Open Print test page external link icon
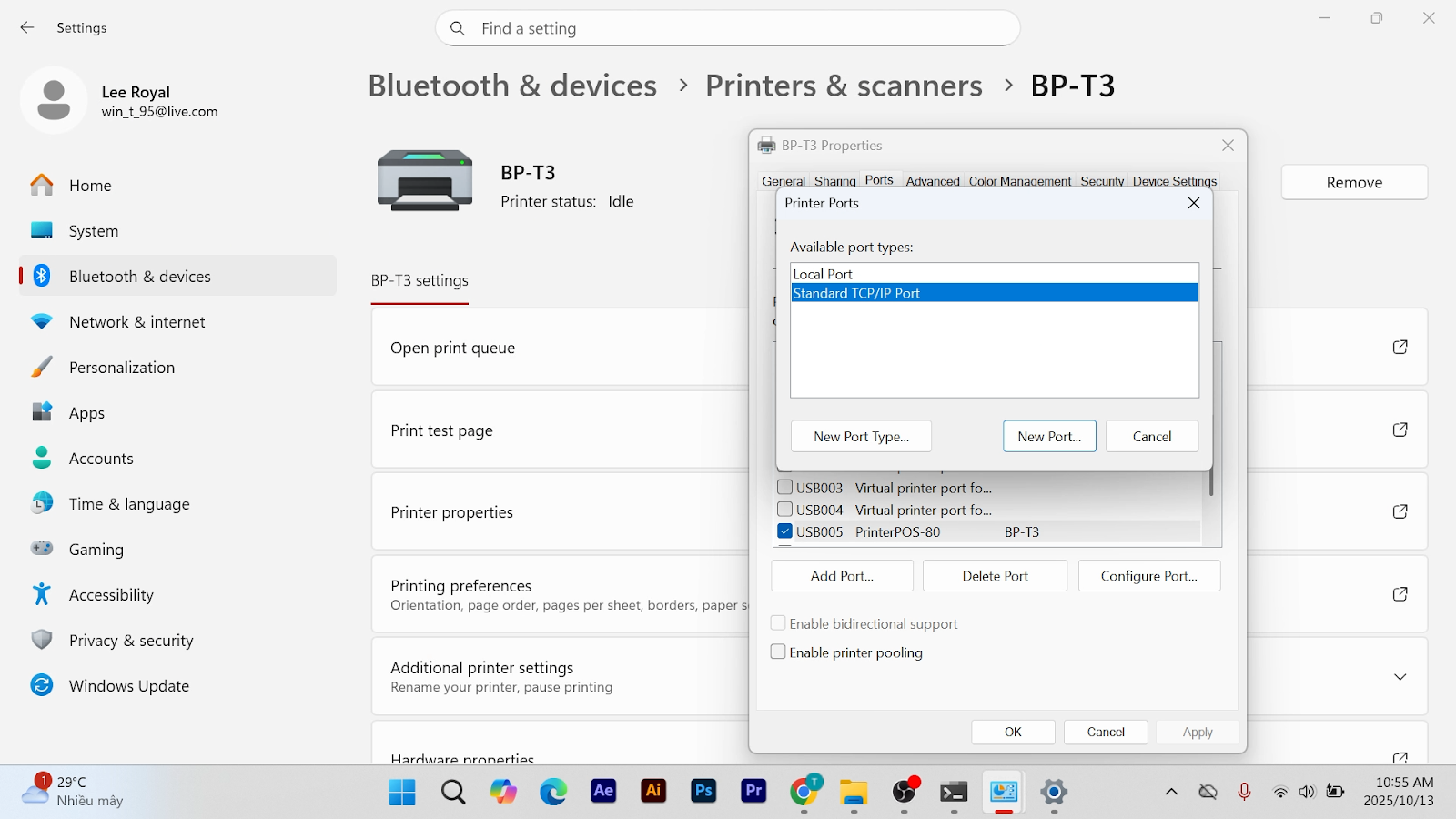 [x=1400, y=430]
